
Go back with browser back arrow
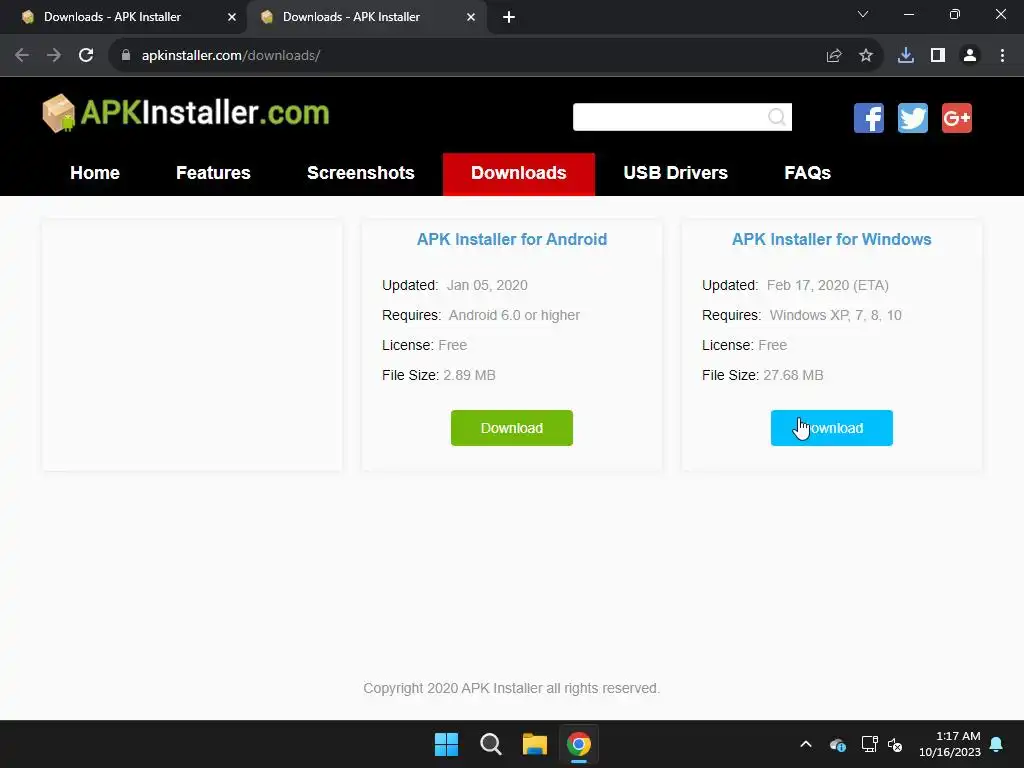click(x=22, y=56)
